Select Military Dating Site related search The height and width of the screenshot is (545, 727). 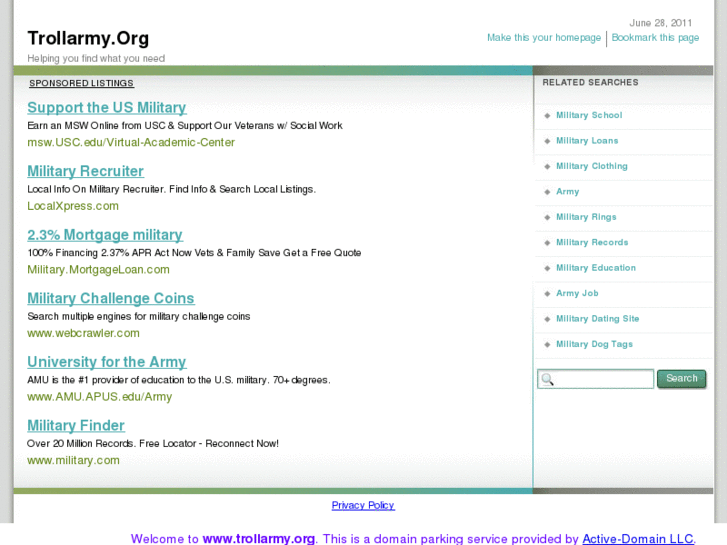click(x=598, y=319)
